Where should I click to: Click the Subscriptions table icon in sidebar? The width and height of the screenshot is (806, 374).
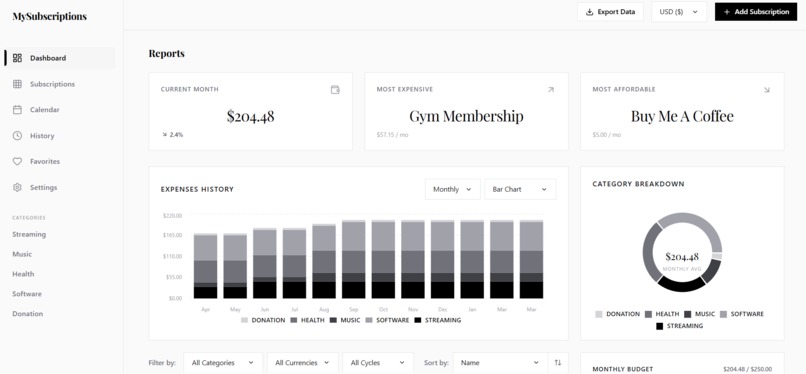pyautogui.click(x=17, y=84)
